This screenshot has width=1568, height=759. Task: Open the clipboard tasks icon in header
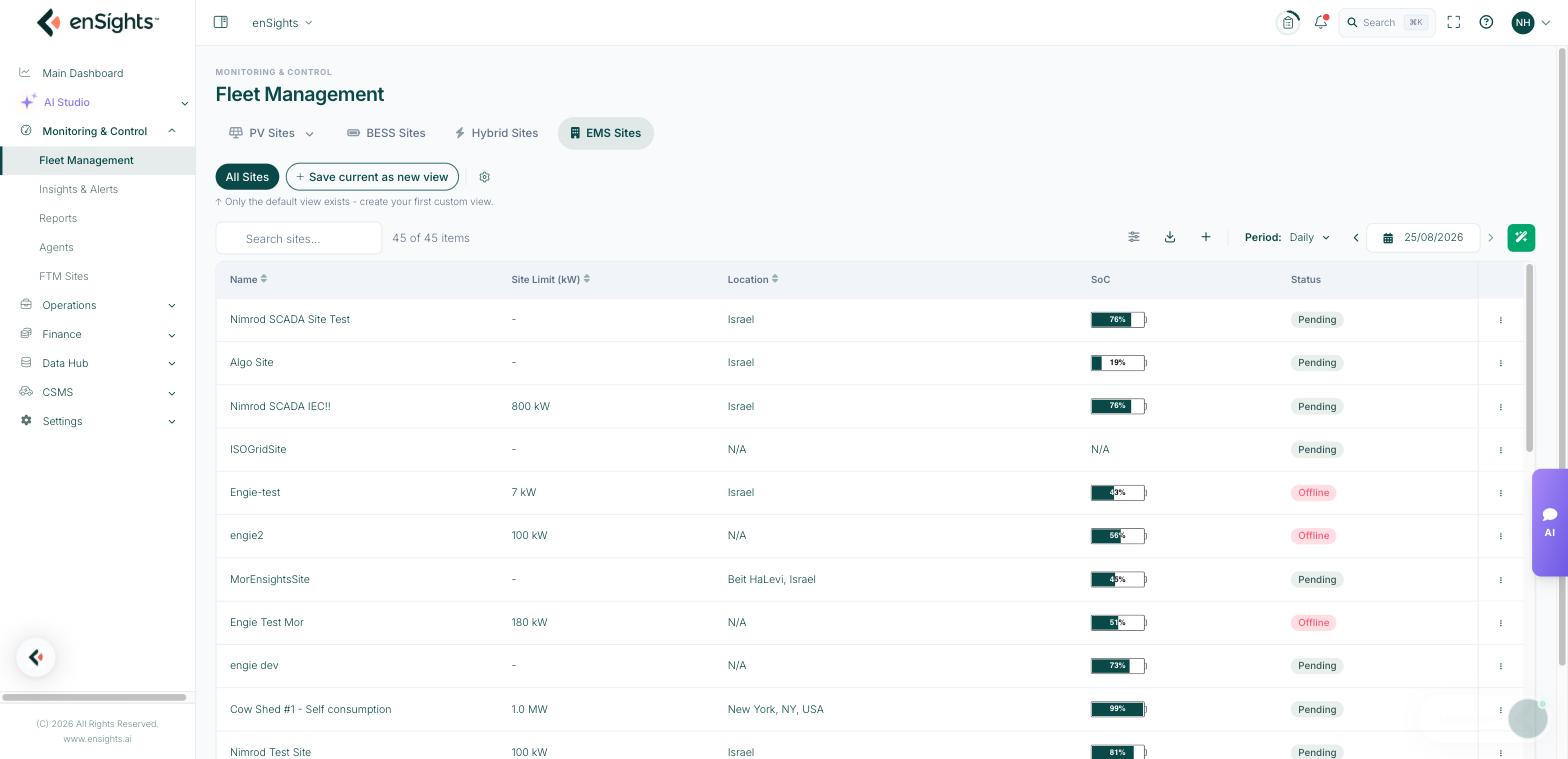[1288, 22]
